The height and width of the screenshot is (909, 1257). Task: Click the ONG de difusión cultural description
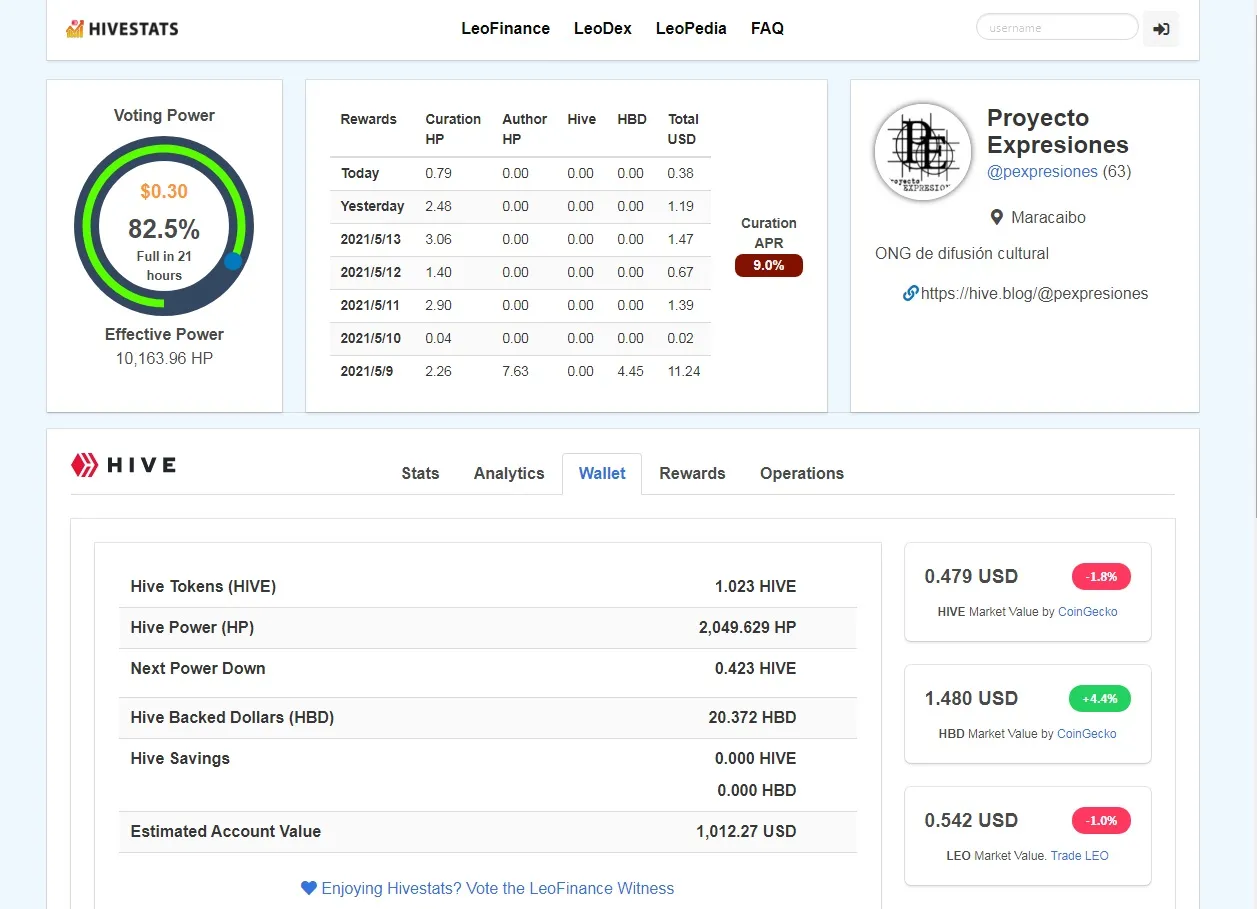962,253
